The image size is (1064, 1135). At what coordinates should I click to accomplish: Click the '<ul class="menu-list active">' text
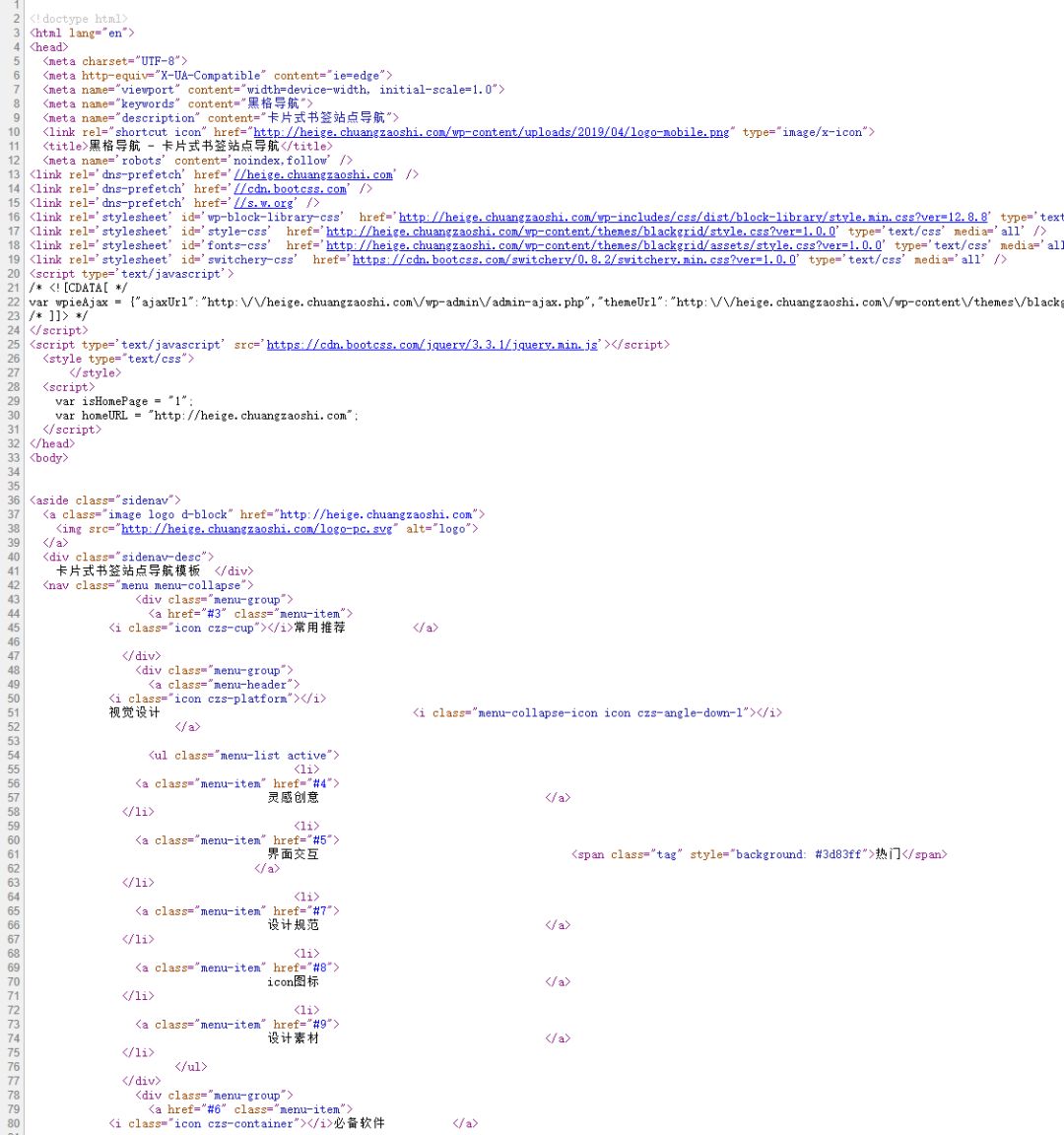tap(244, 755)
